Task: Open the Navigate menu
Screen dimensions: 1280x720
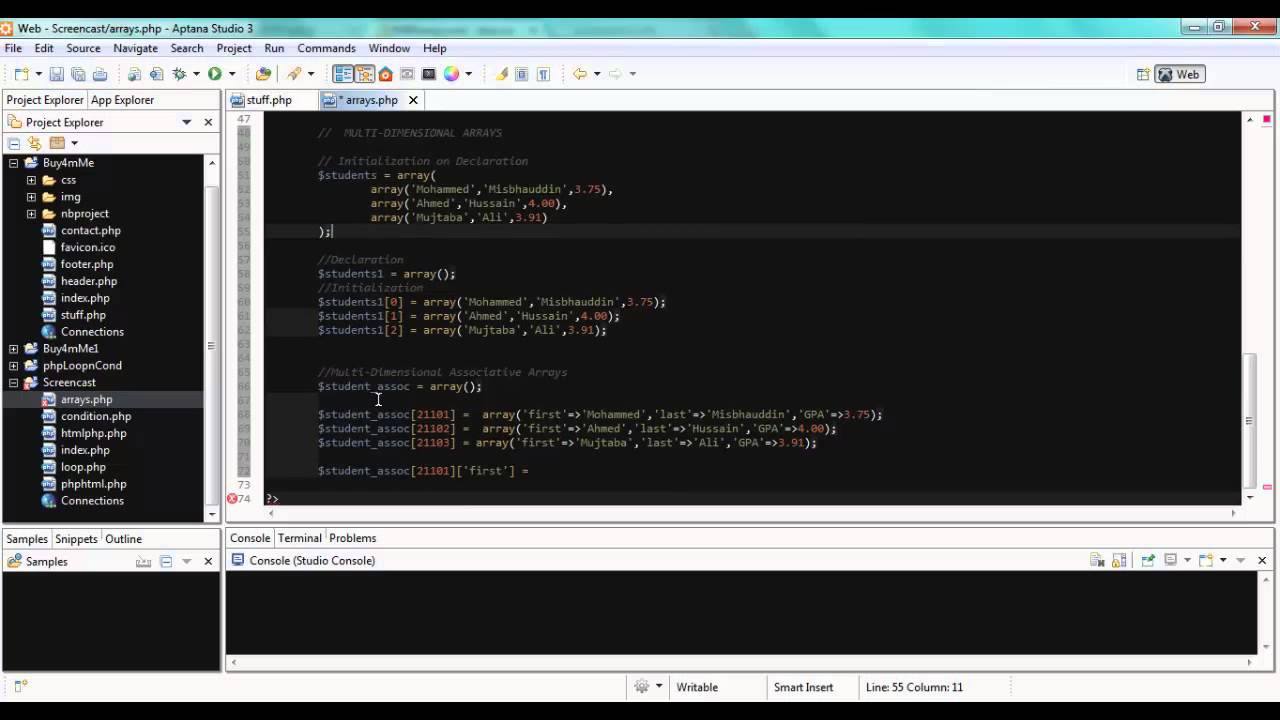Action: tap(135, 48)
